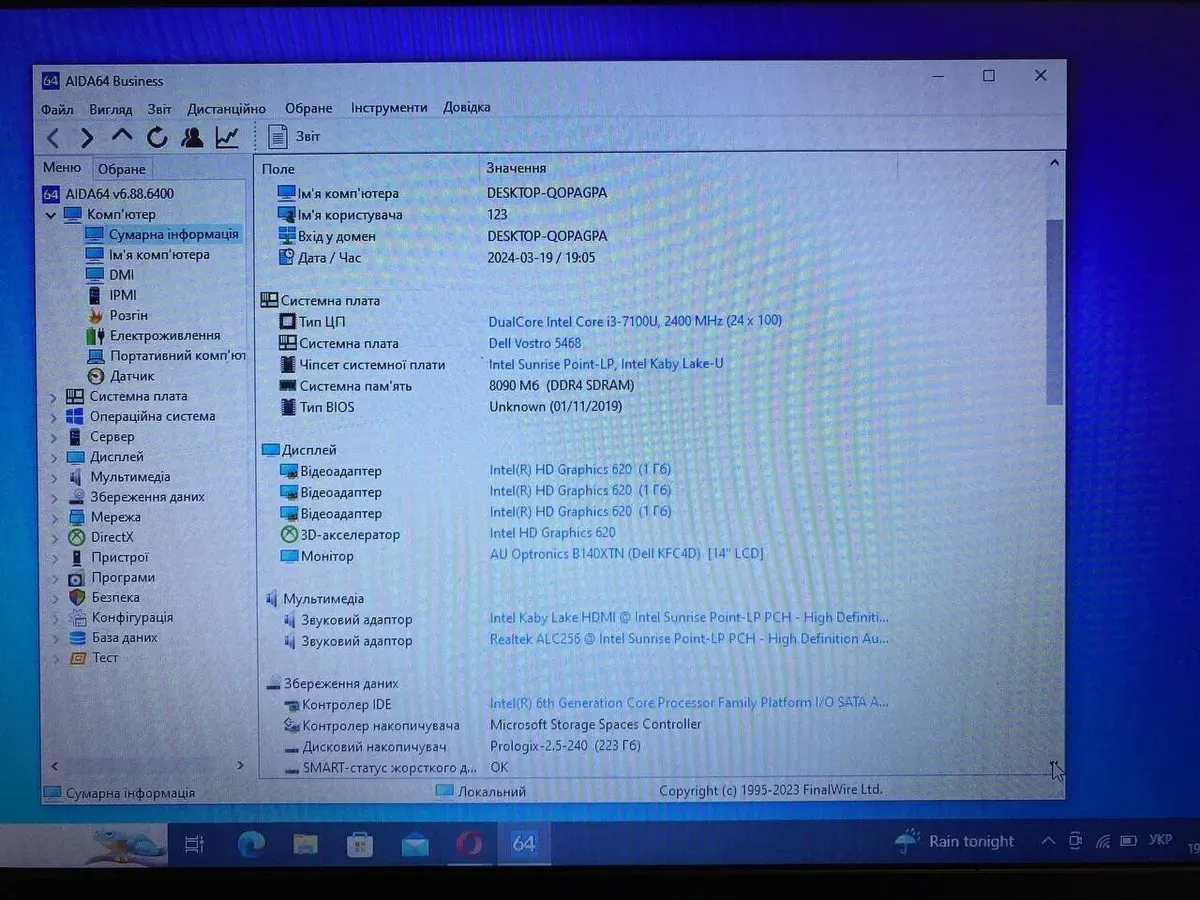Open Microsoft Edge from the taskbar
This screenshot has width=1200, height=900.
click(250, 844)
